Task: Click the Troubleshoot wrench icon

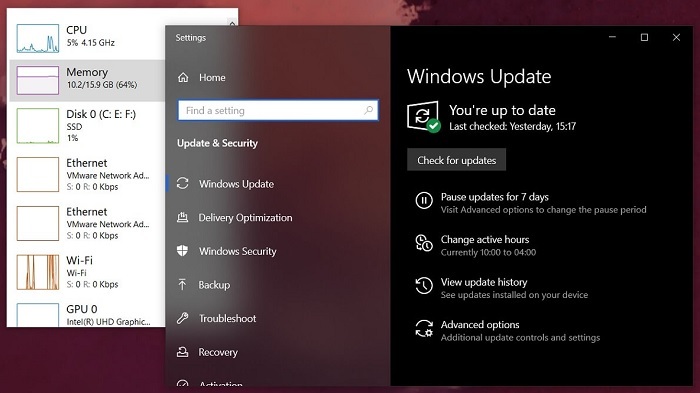Action: [182, 318]
